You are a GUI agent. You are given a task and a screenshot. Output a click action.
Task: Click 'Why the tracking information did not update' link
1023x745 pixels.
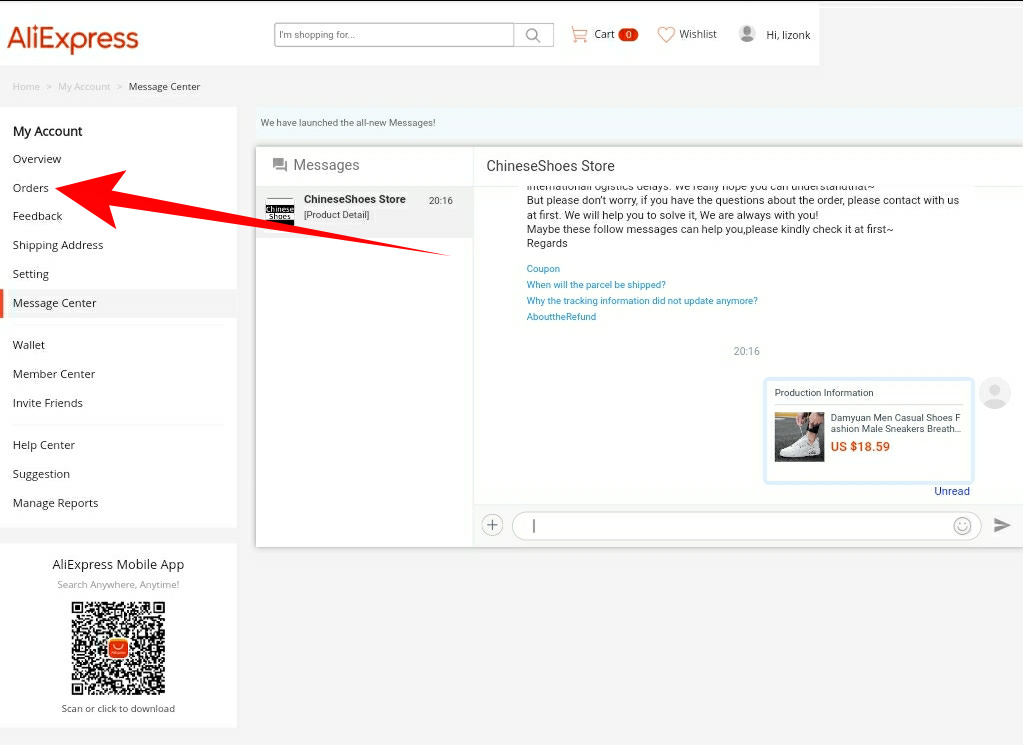[x=643, y=301]
